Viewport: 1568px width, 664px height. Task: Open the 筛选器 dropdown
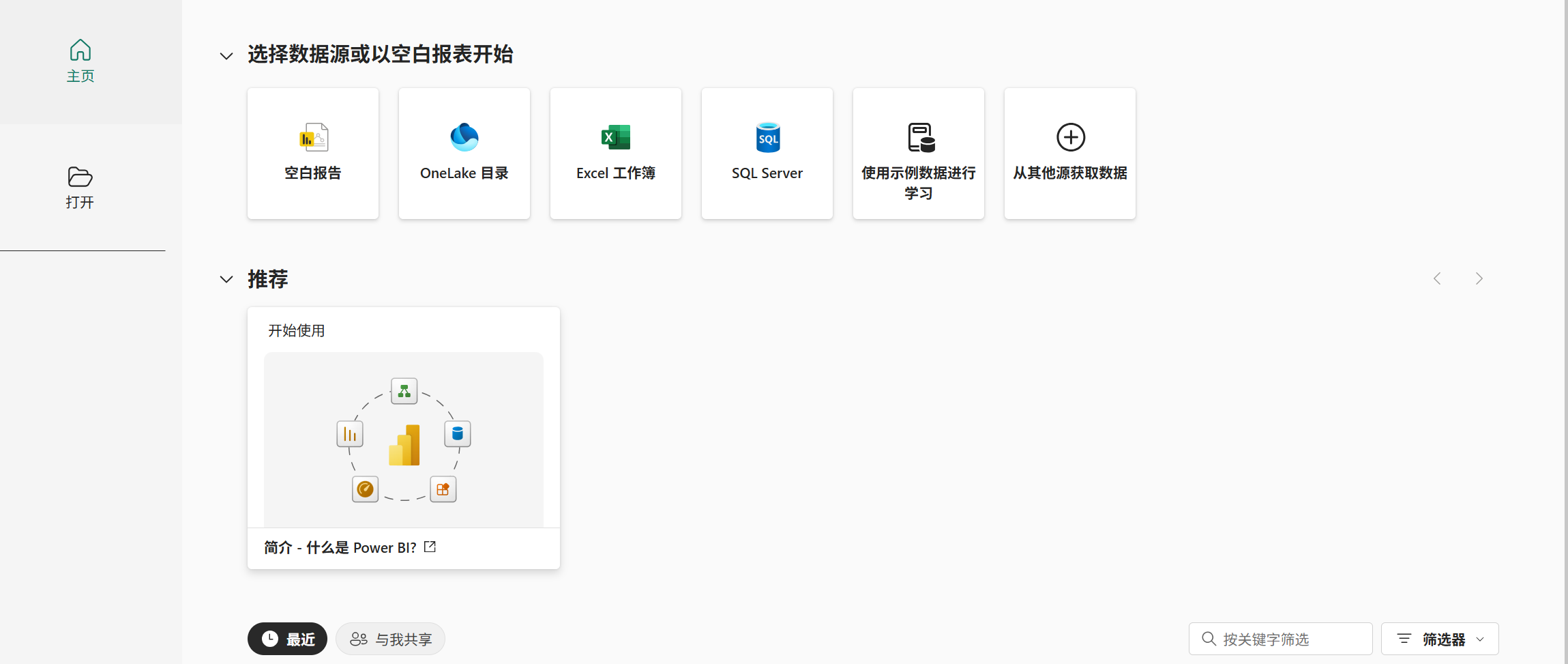pos(1440,639)
